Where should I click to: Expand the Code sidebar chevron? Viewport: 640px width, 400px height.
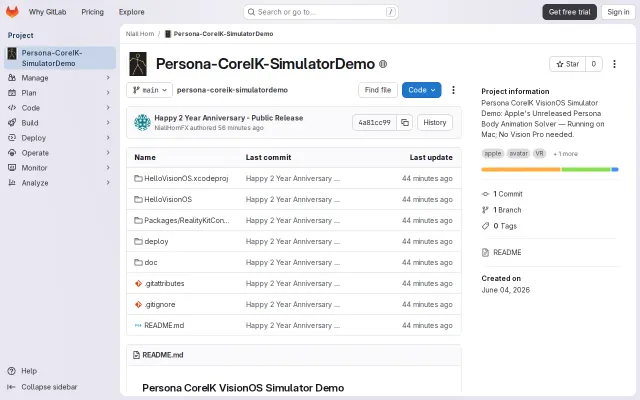[108, 108]
